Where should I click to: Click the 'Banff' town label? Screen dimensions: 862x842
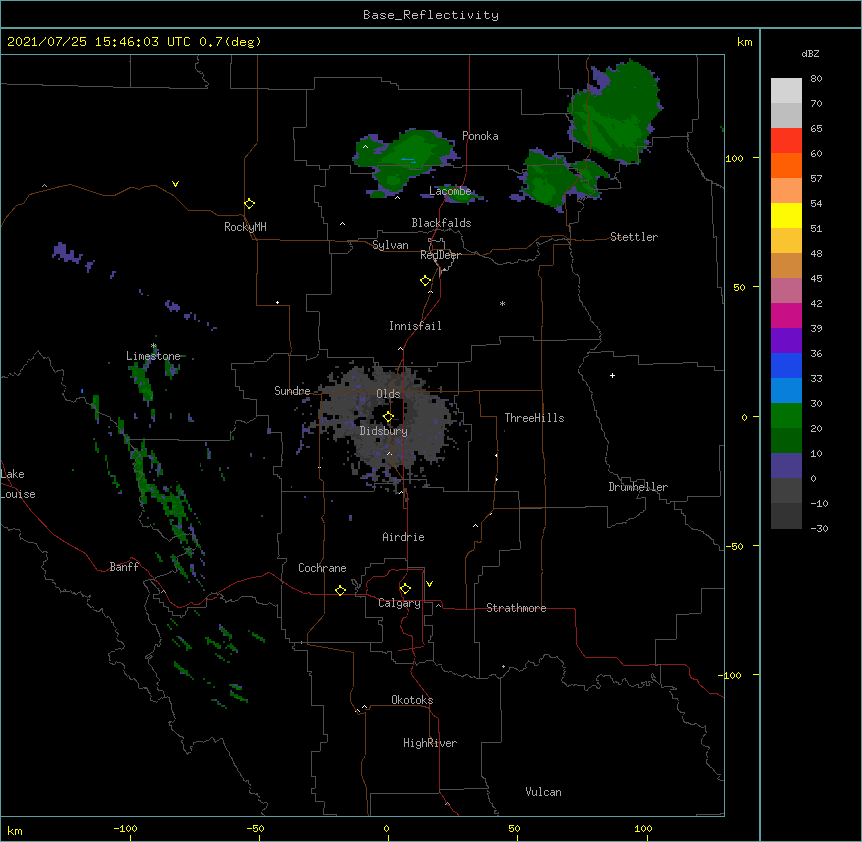click(124, 567)
